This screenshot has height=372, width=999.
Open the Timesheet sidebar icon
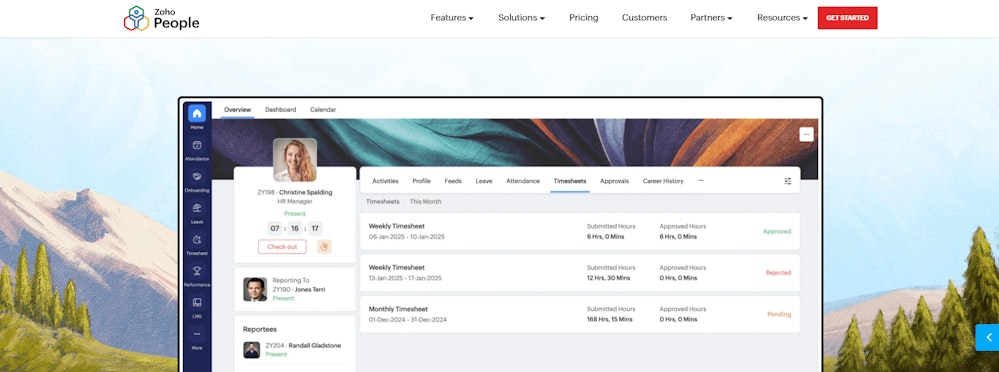tap(197, 240)
